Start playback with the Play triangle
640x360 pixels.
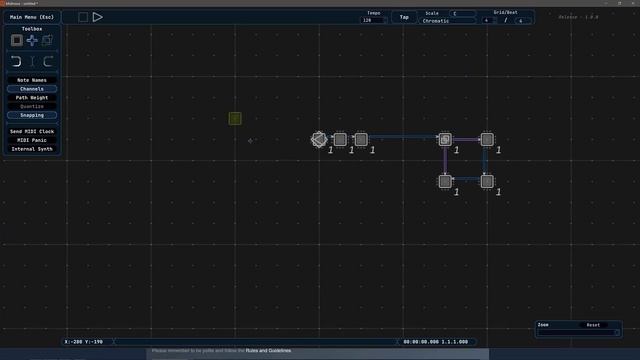pos(98,17)
